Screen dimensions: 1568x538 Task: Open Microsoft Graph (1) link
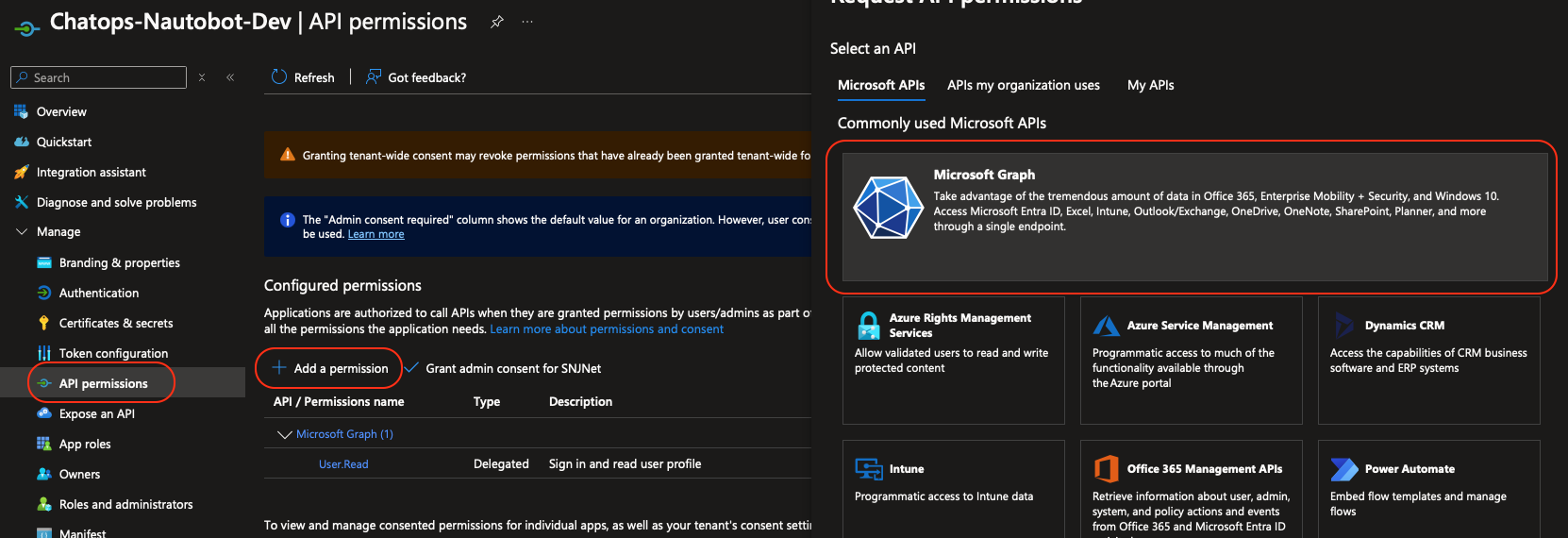point(344,434)
